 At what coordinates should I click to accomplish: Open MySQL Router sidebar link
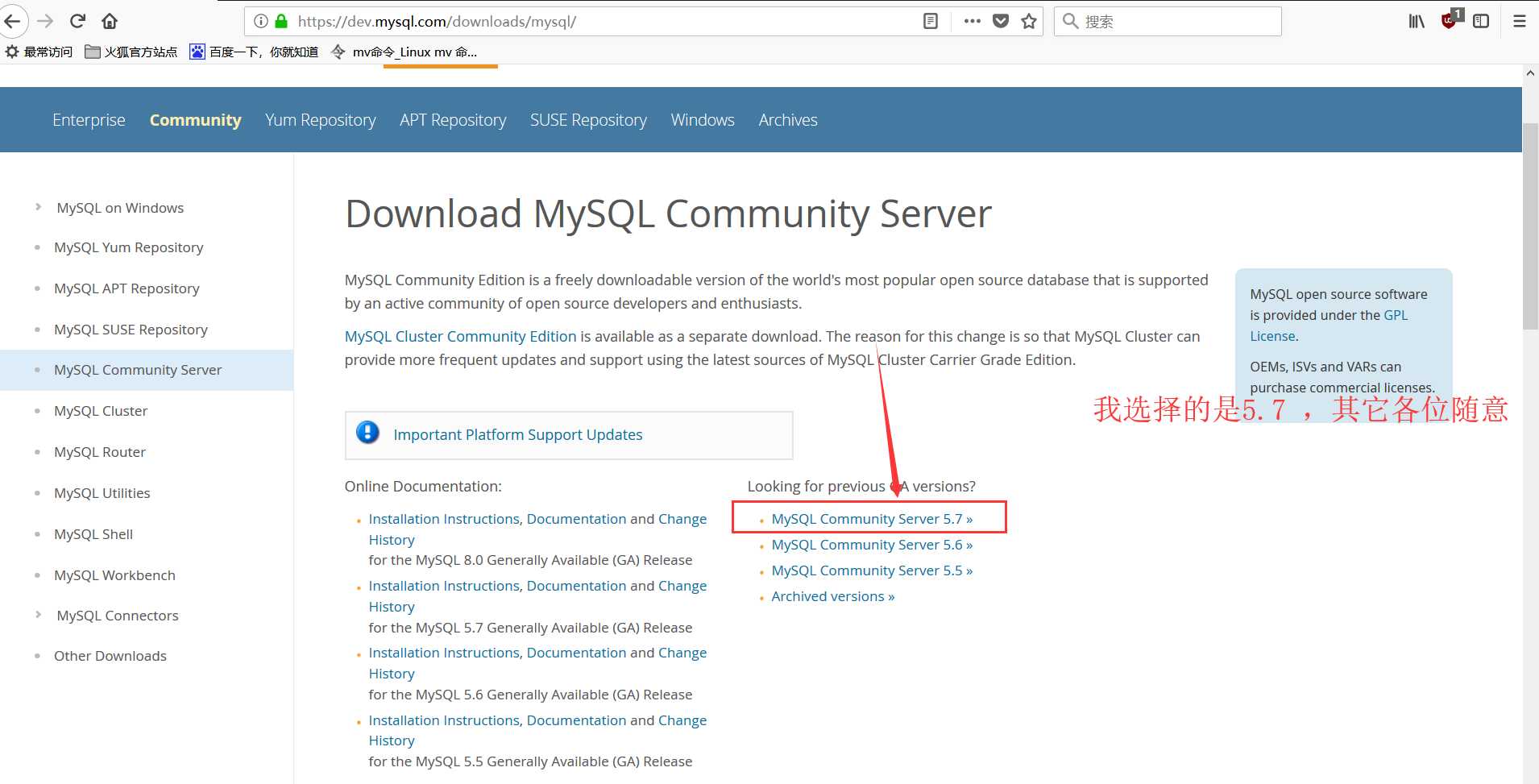coord(100,452)
